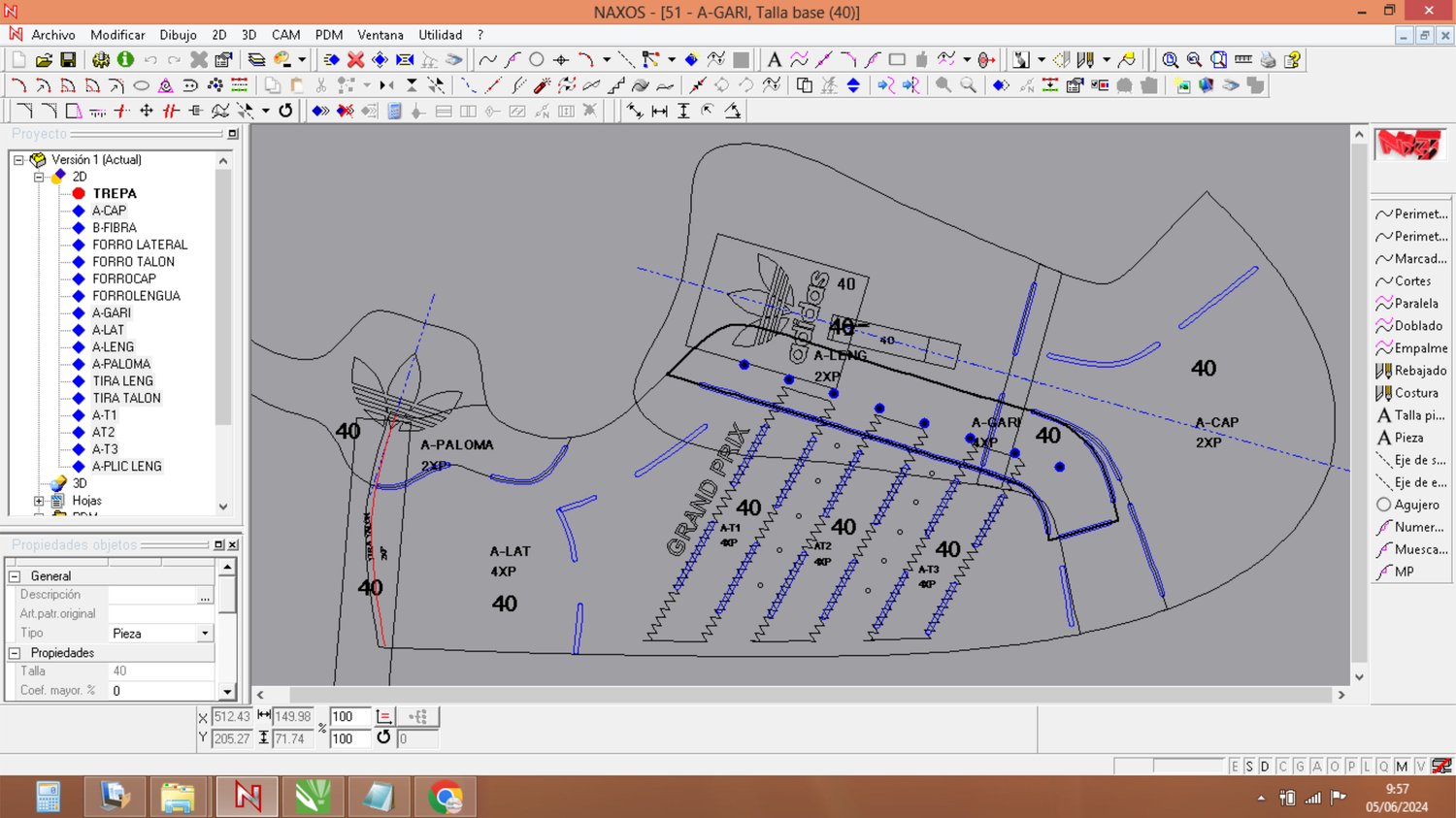Image resolution: width=1456 pixels, height=818 pixels.
Task: Toggle the Q status bar indicator
Action: pos(1384,766)
